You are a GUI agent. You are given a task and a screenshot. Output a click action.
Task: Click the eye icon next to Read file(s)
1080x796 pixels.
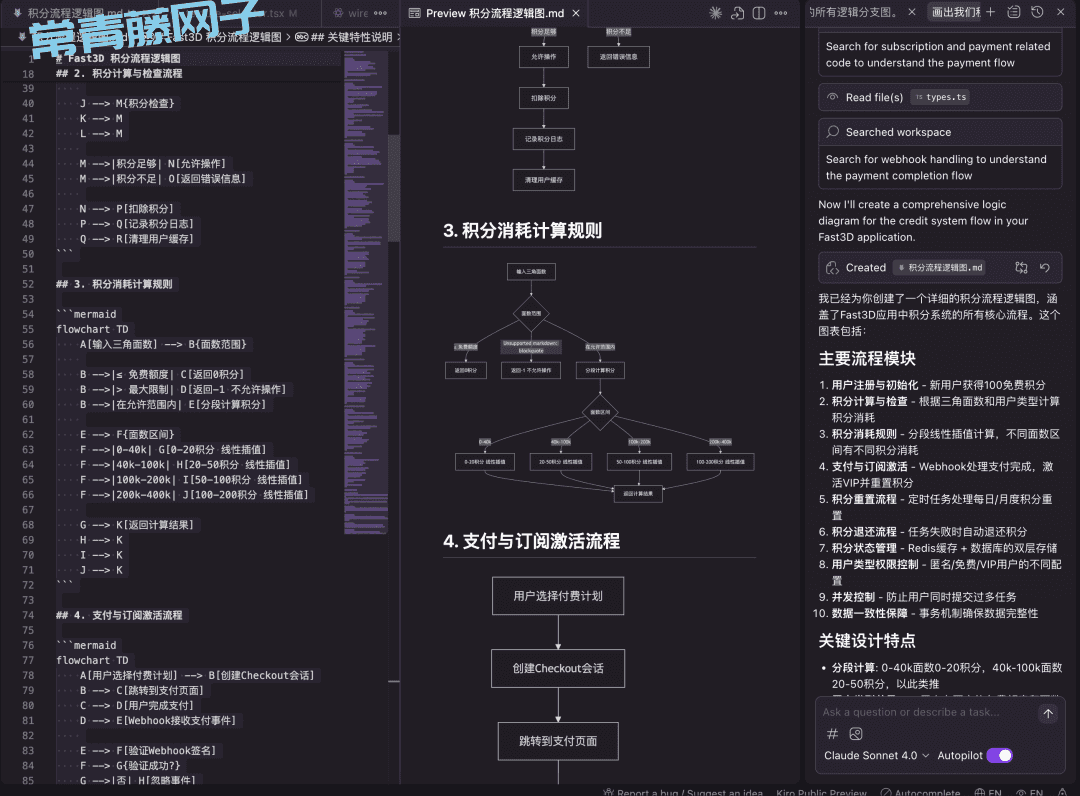833,97
